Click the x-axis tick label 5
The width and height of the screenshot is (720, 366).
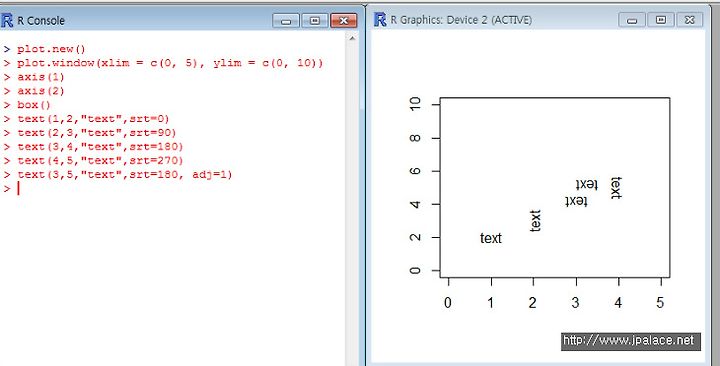tap(660, 303)
